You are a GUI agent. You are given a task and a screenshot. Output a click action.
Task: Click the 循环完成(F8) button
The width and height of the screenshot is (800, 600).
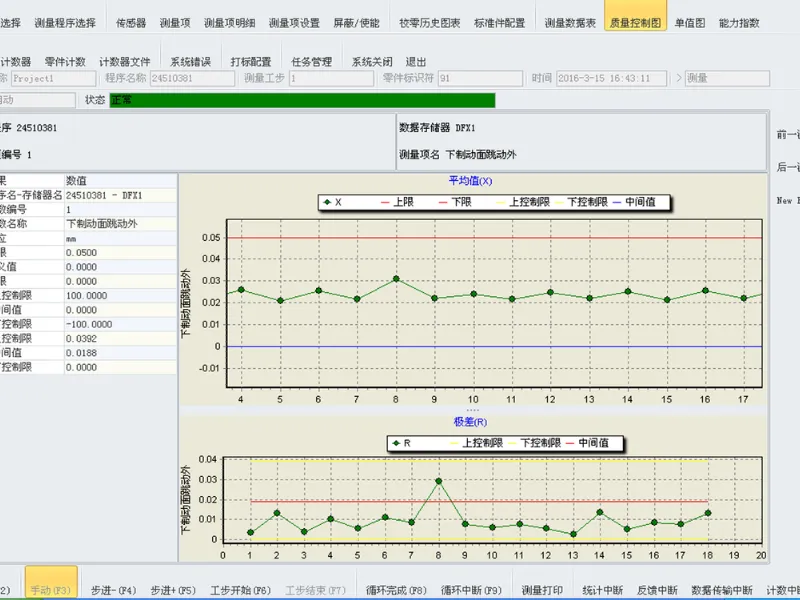pyautogui.click(x=396, y=590)
